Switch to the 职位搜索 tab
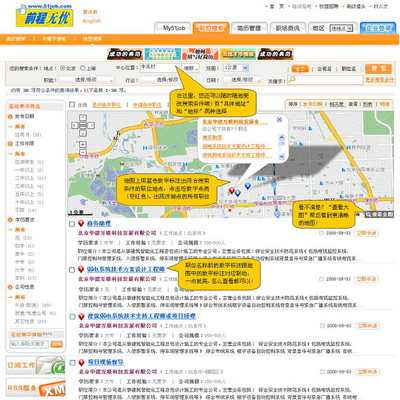This screenshot has height=400, width=400. pyautogui.click(x=211, y=28)
